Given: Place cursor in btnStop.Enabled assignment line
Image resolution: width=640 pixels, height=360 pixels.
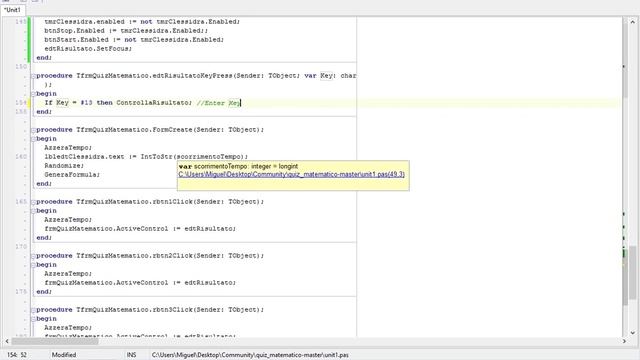Looking at the screenshot, I should [126, 31].
